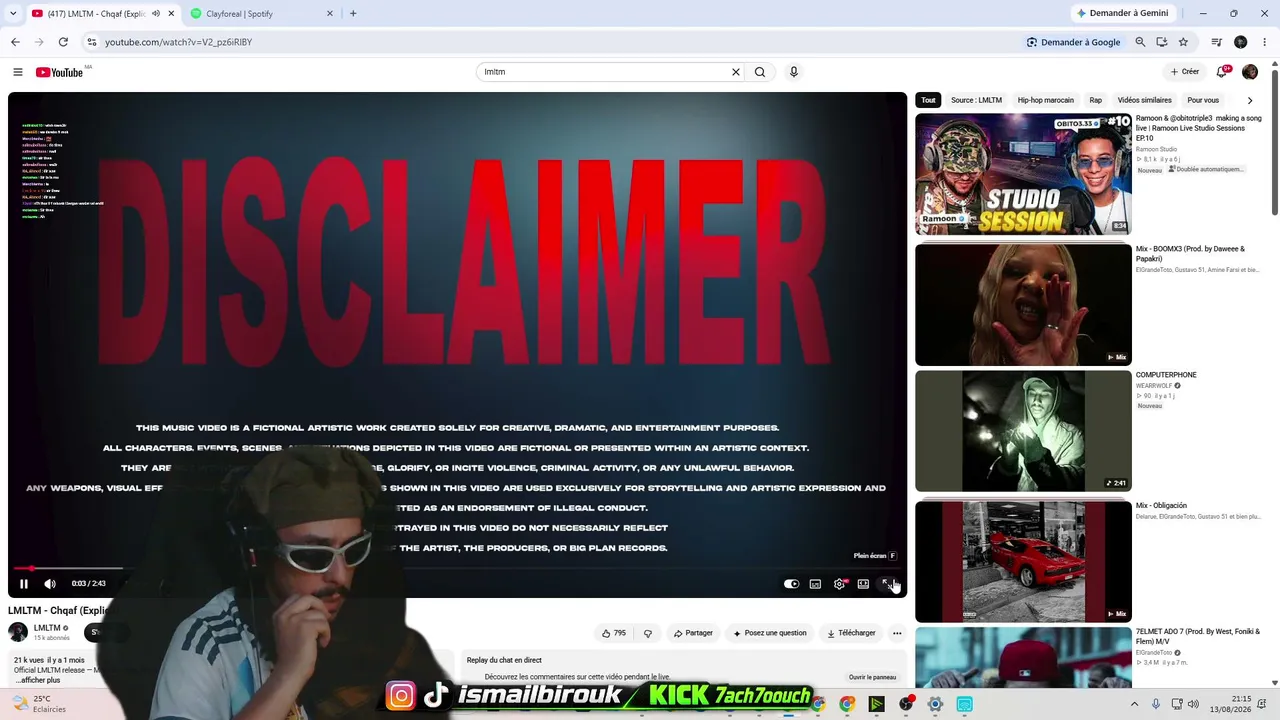
Task: Run the YouTube search with the magnifier
Action: point(760,72)
